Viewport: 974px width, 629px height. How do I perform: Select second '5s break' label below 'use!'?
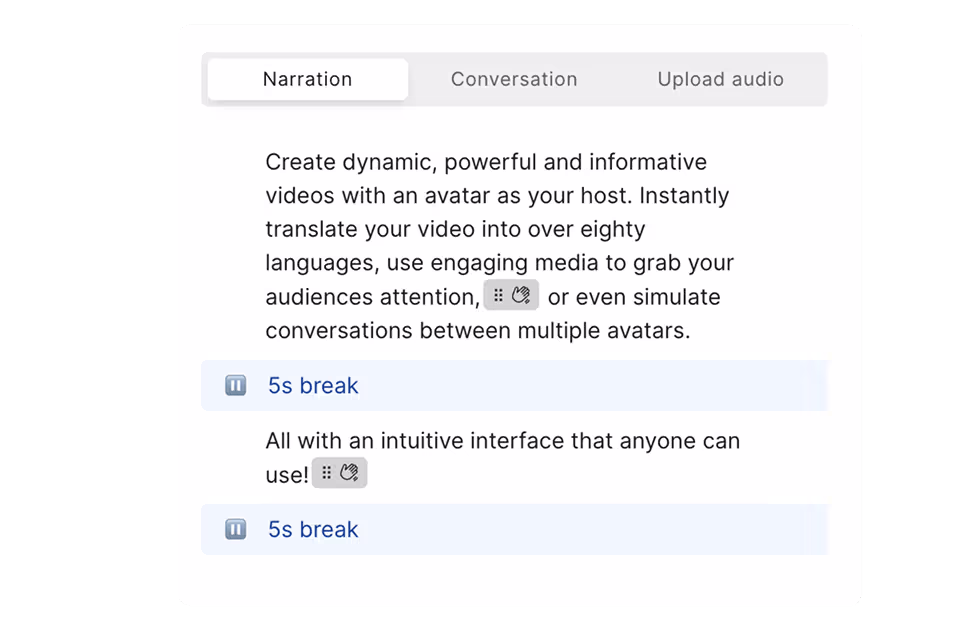click(x=313, y=530)
